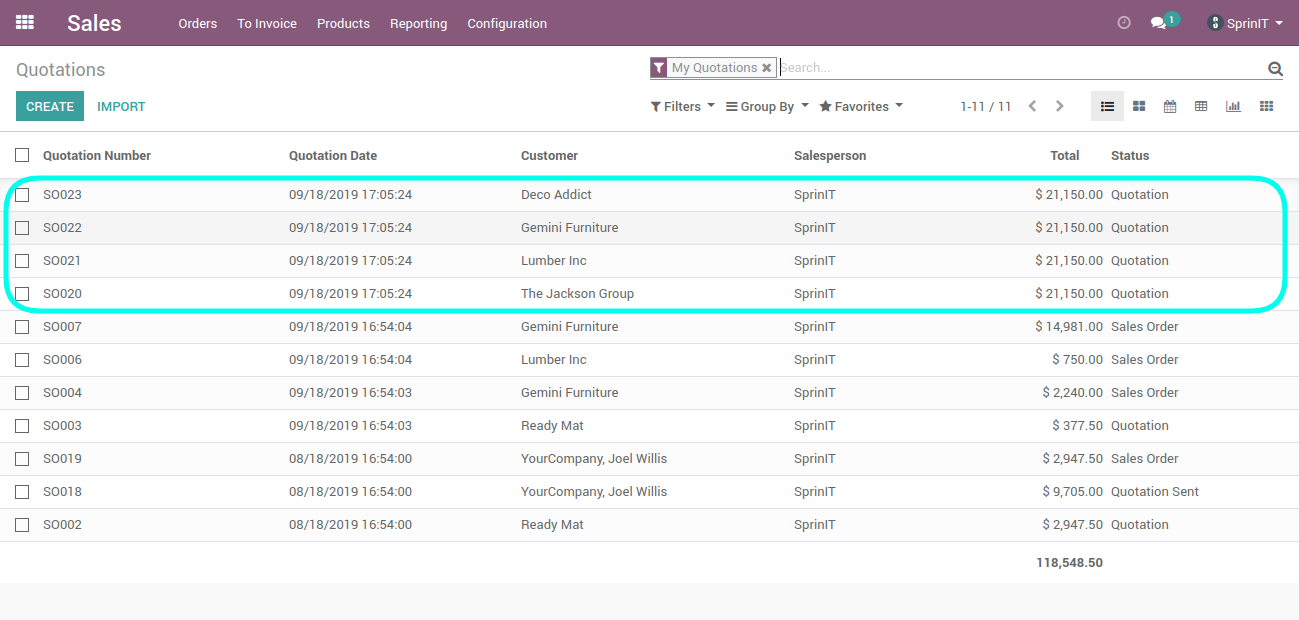Check the box for SO003
Image resolution: width=1299 pixels, height=620 pixels.
(22, 426)
